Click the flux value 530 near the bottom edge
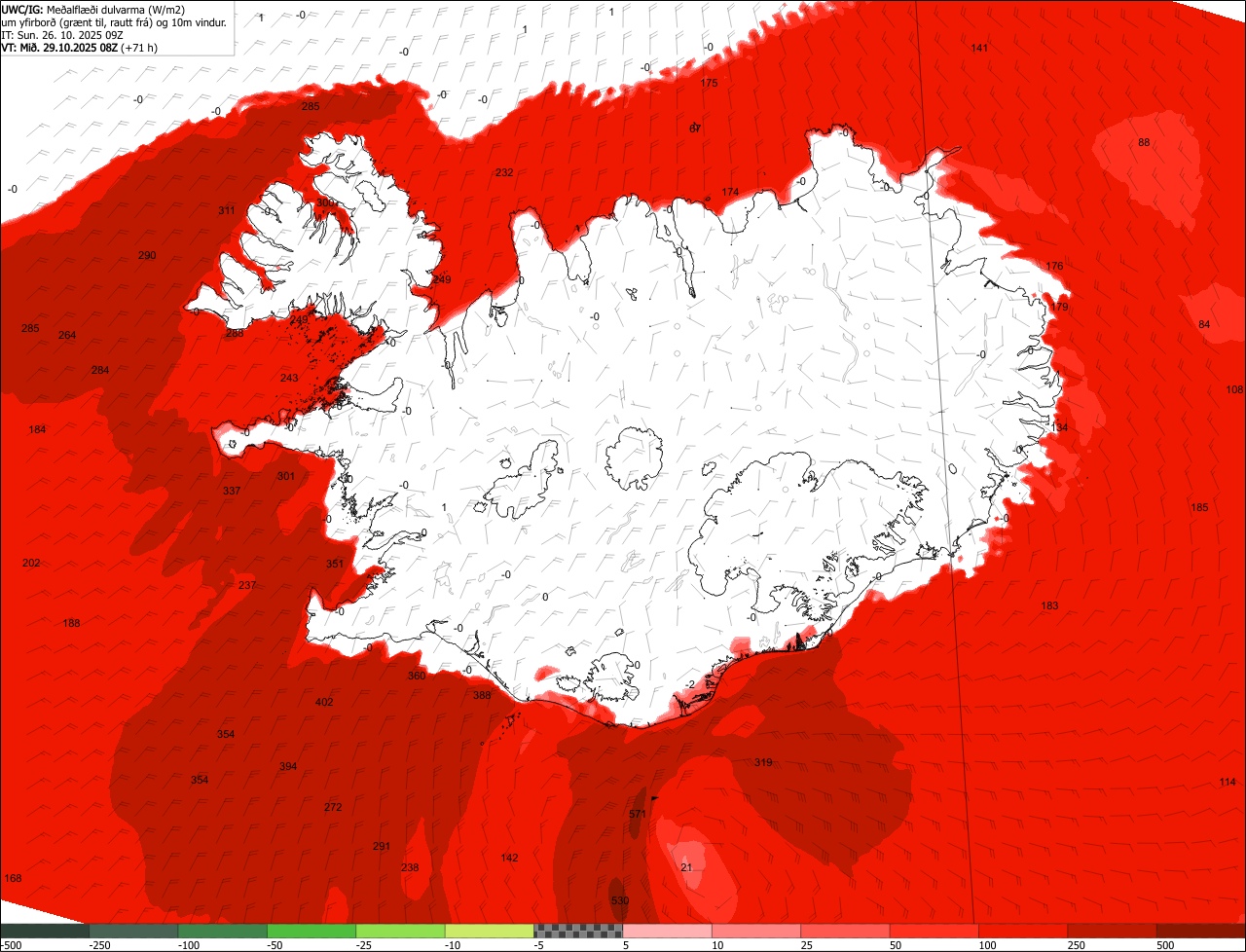Image resolution: width=1246 pixels, height=952 pixels. coord(620,900)
